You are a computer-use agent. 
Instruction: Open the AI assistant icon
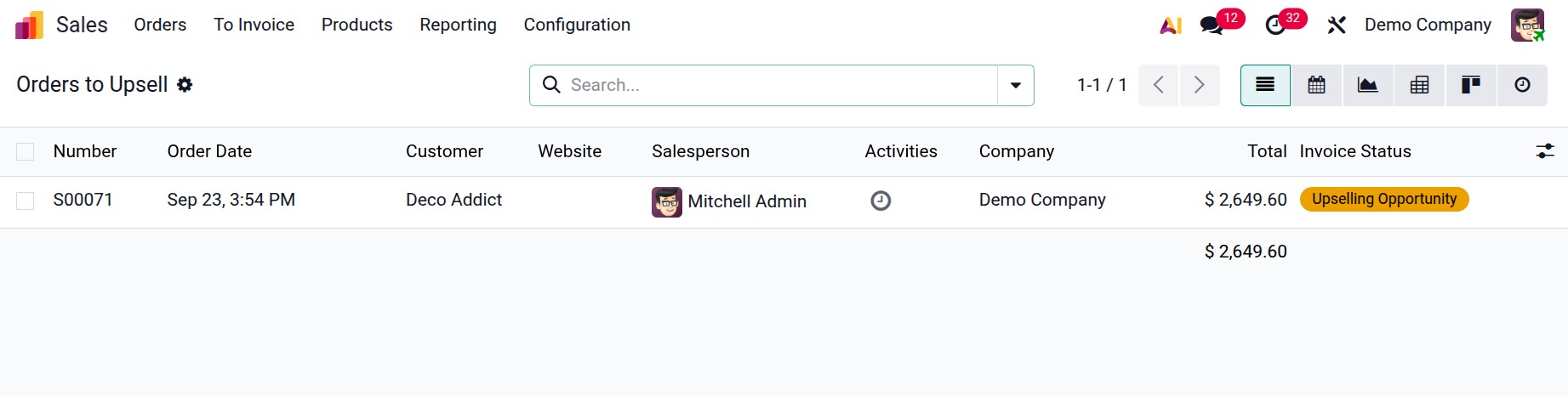coord(1171,25)
